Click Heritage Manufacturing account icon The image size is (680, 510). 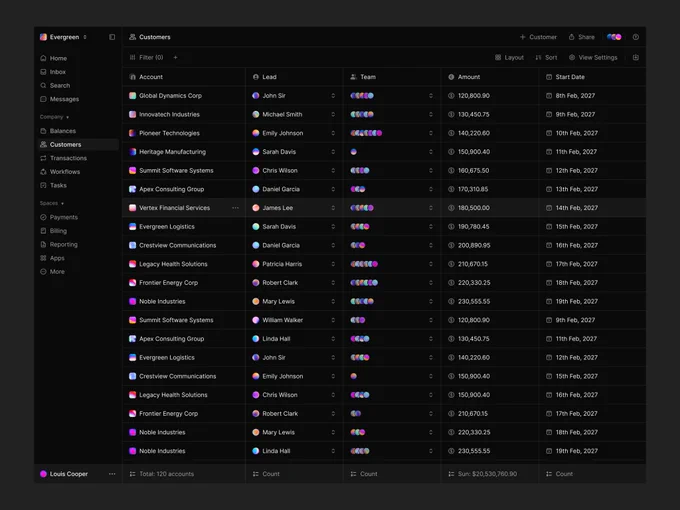click(x=133, y=152)
